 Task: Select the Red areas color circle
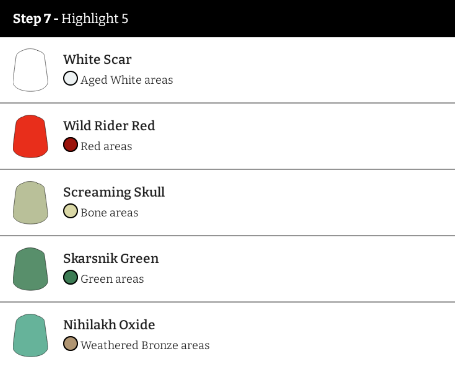[x=70, y=145]
